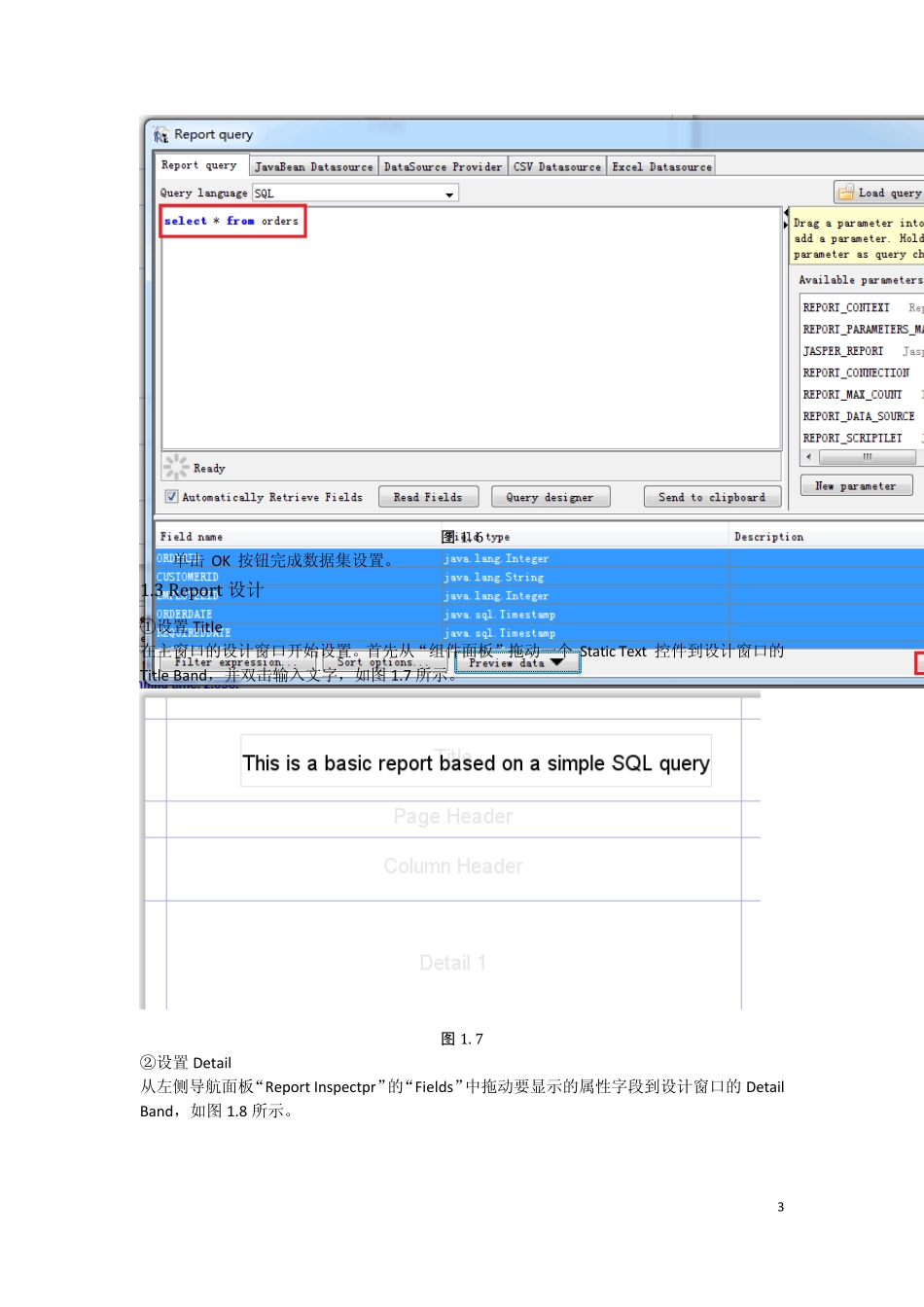Open the Query designer

(x=550, y=497)
